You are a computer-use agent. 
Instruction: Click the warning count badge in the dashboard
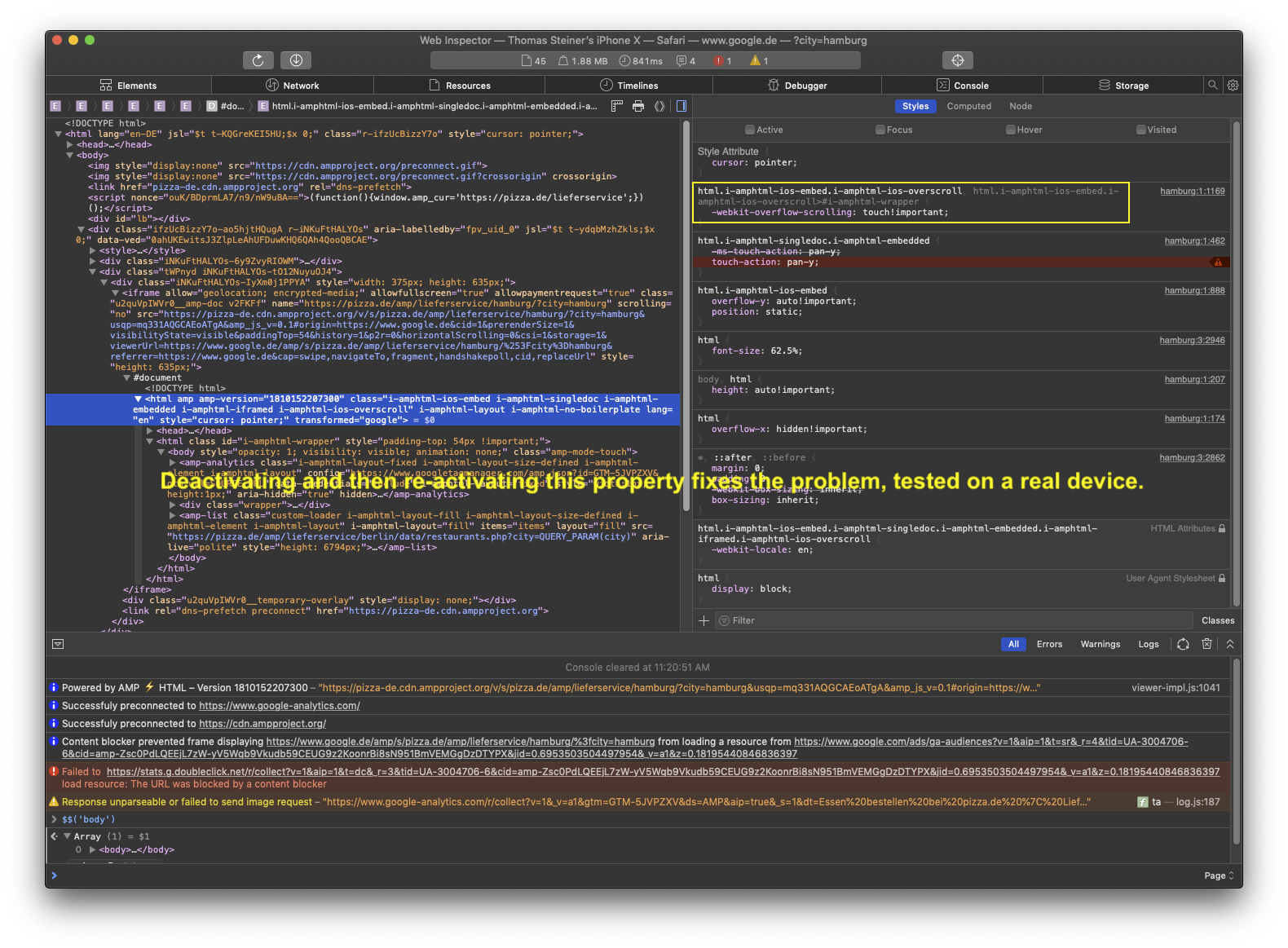760,61
